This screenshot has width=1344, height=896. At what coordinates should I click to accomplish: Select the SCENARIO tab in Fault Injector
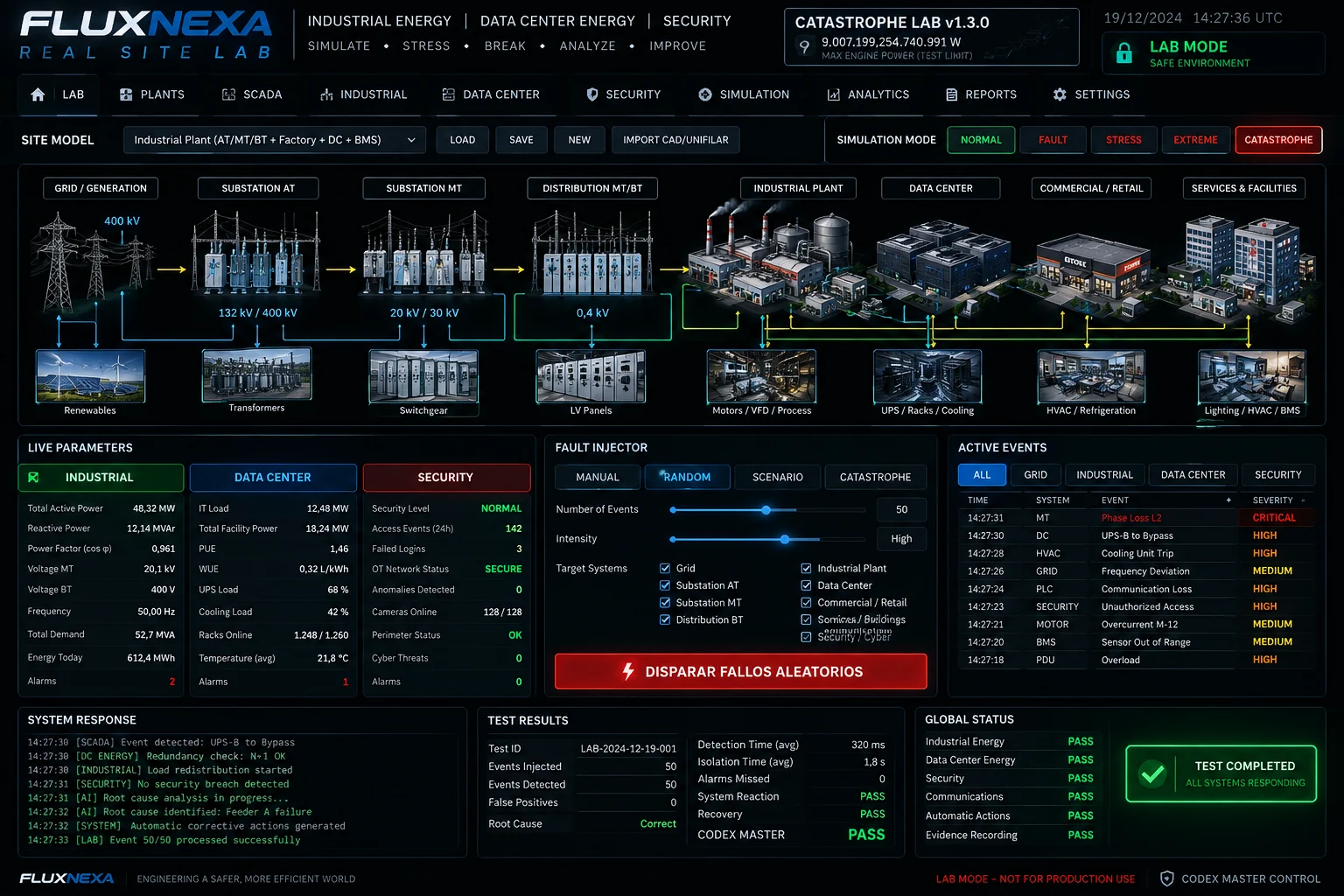click(x=778, y=477)
